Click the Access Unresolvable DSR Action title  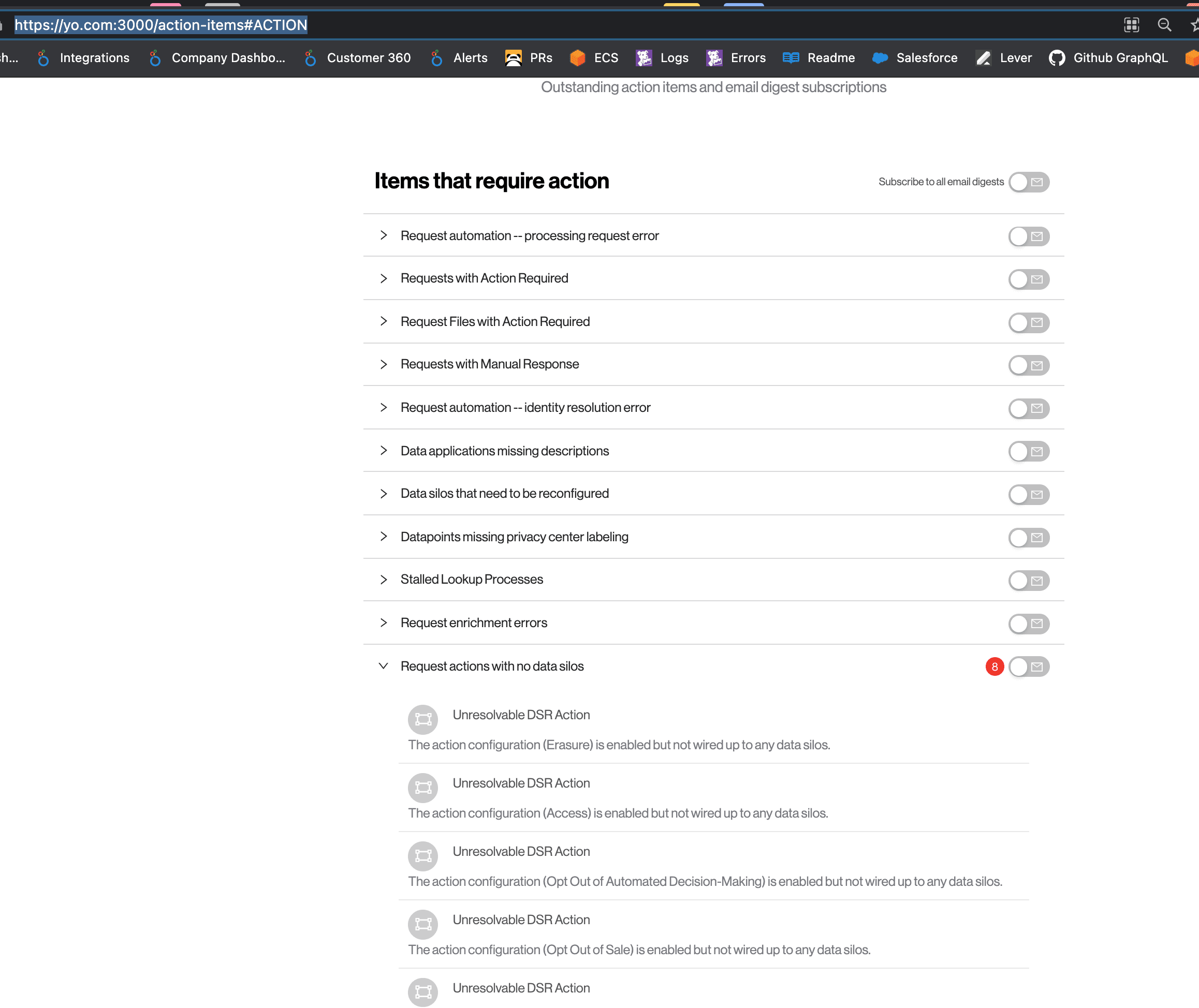pos(521,783)
